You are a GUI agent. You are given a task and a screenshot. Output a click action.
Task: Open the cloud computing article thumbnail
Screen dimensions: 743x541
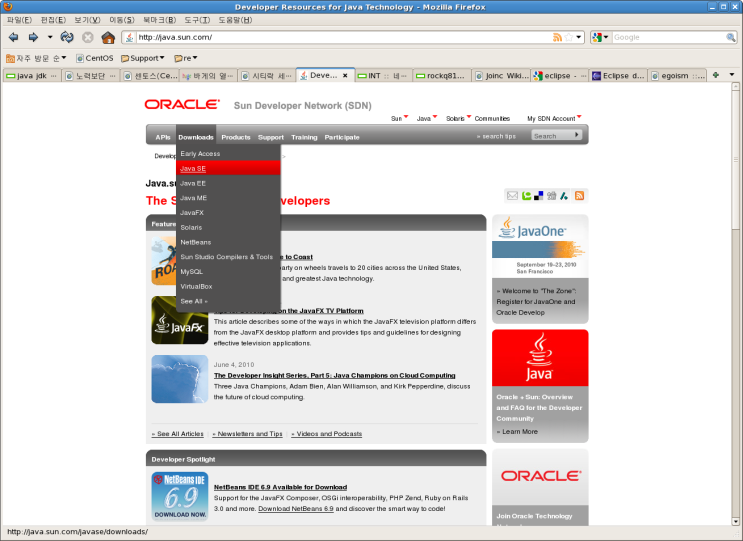coord(180,379)
